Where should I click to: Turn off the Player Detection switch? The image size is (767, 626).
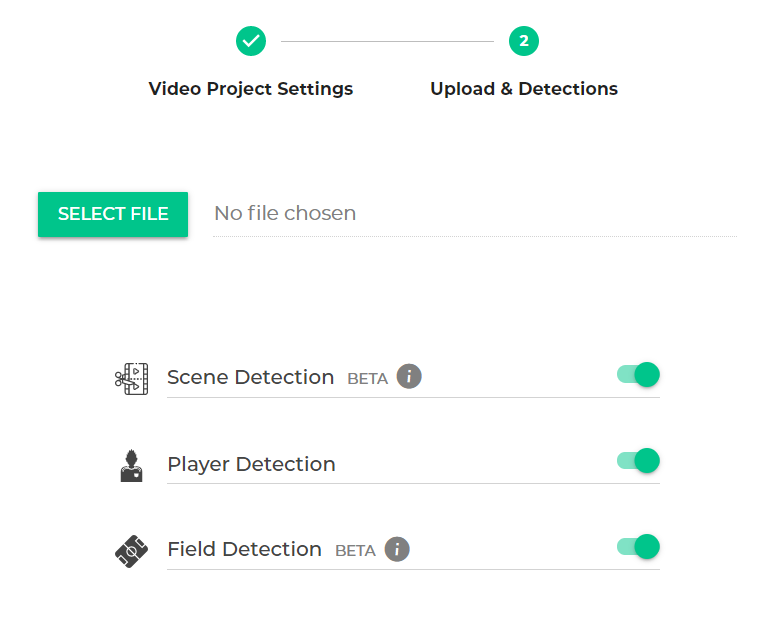click(x=638, y=461)
